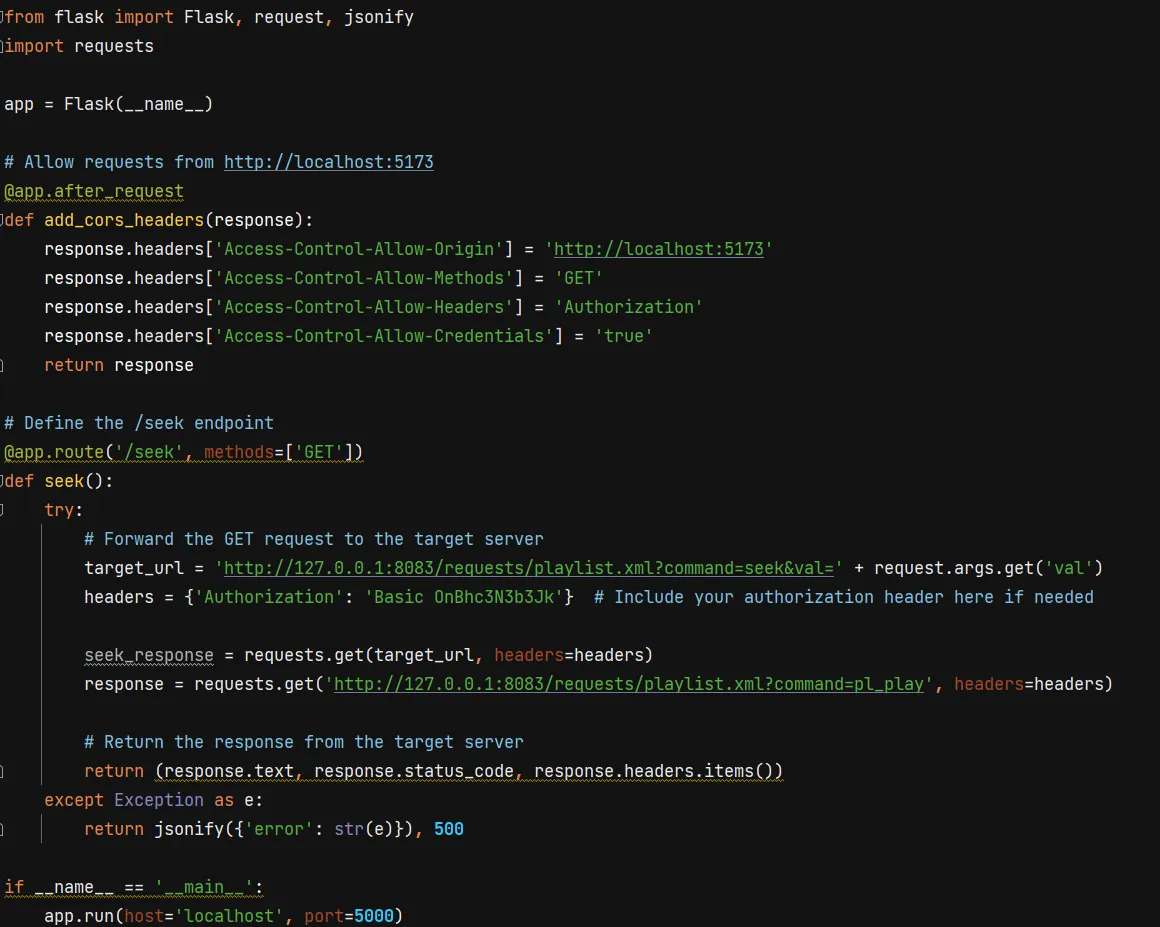Click the port number 5000
This screenshot has width=1160, height=927.
[x=374, y=915]
